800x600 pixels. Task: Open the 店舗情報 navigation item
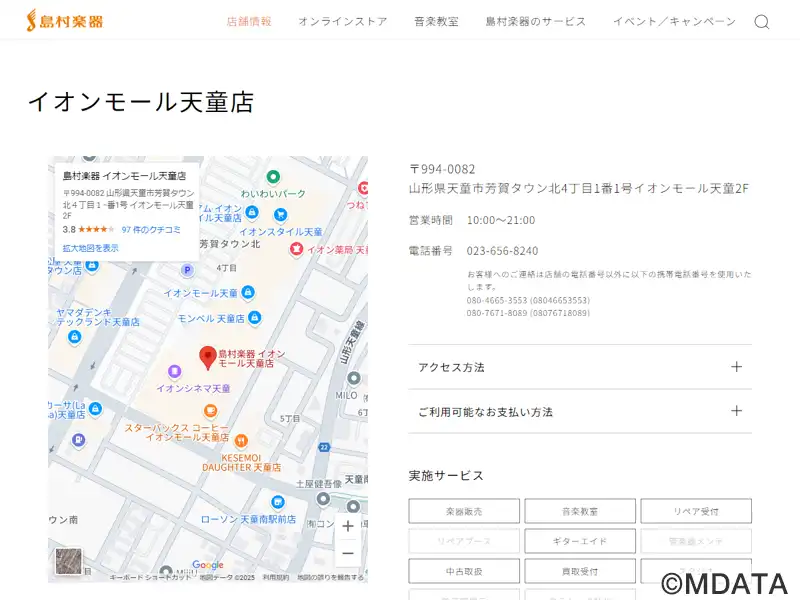click(x=249, y=21)
